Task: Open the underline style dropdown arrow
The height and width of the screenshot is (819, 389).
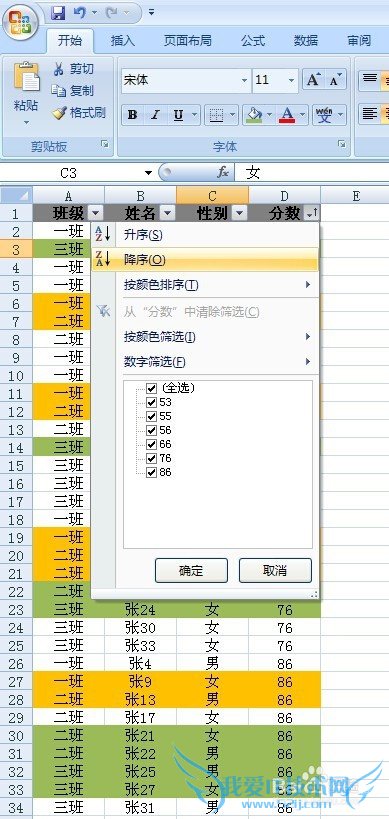Action: click(x=194, y=115)
